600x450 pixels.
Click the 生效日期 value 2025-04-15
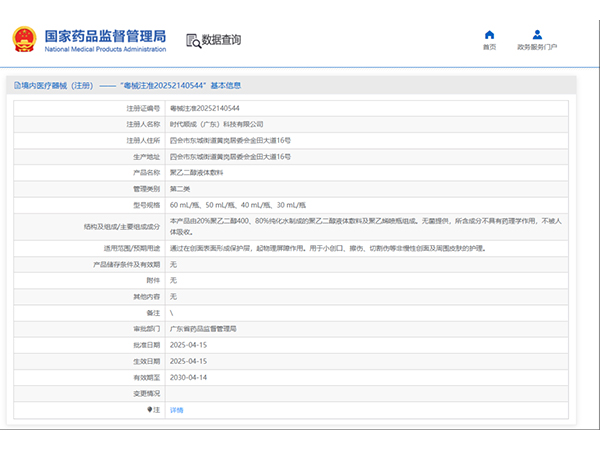[x=188, y=361]
